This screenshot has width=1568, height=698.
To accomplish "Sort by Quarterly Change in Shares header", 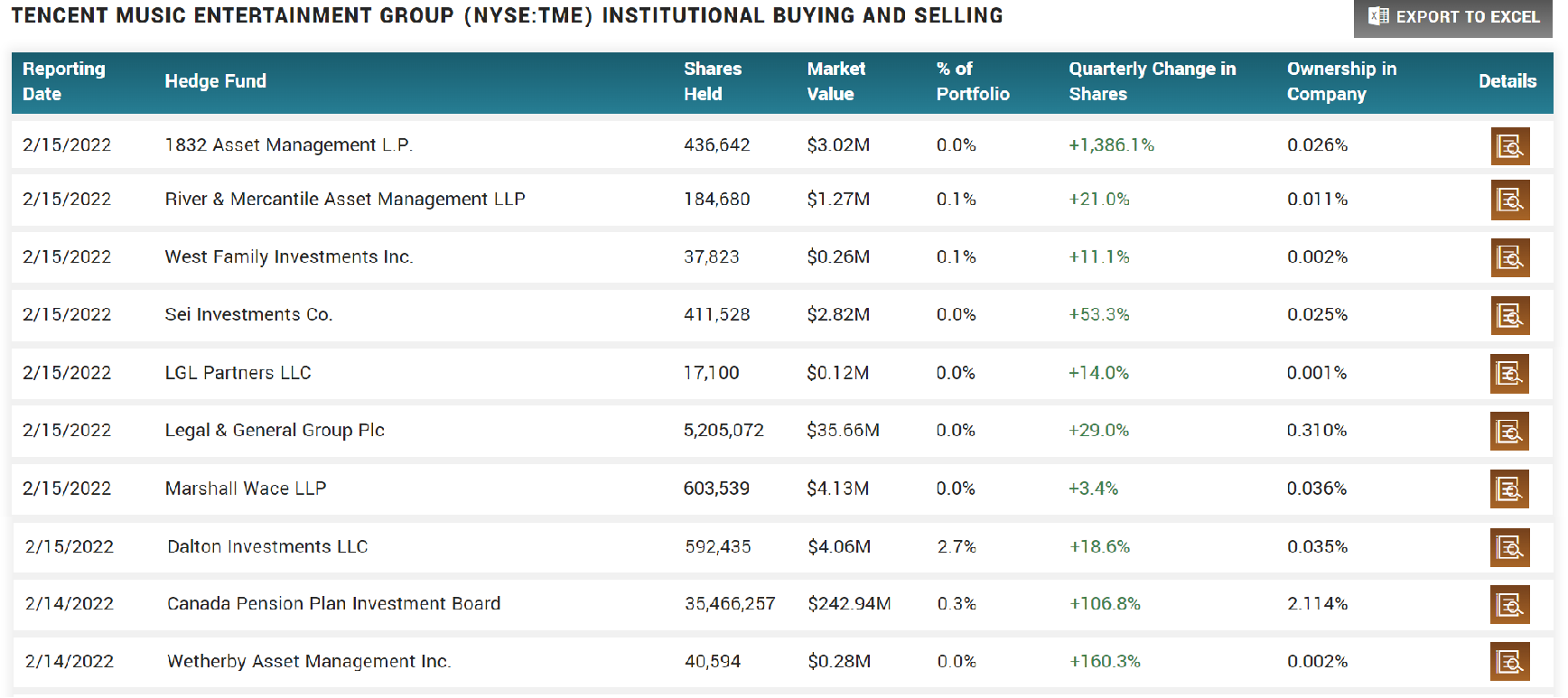I will point(1152,81).
